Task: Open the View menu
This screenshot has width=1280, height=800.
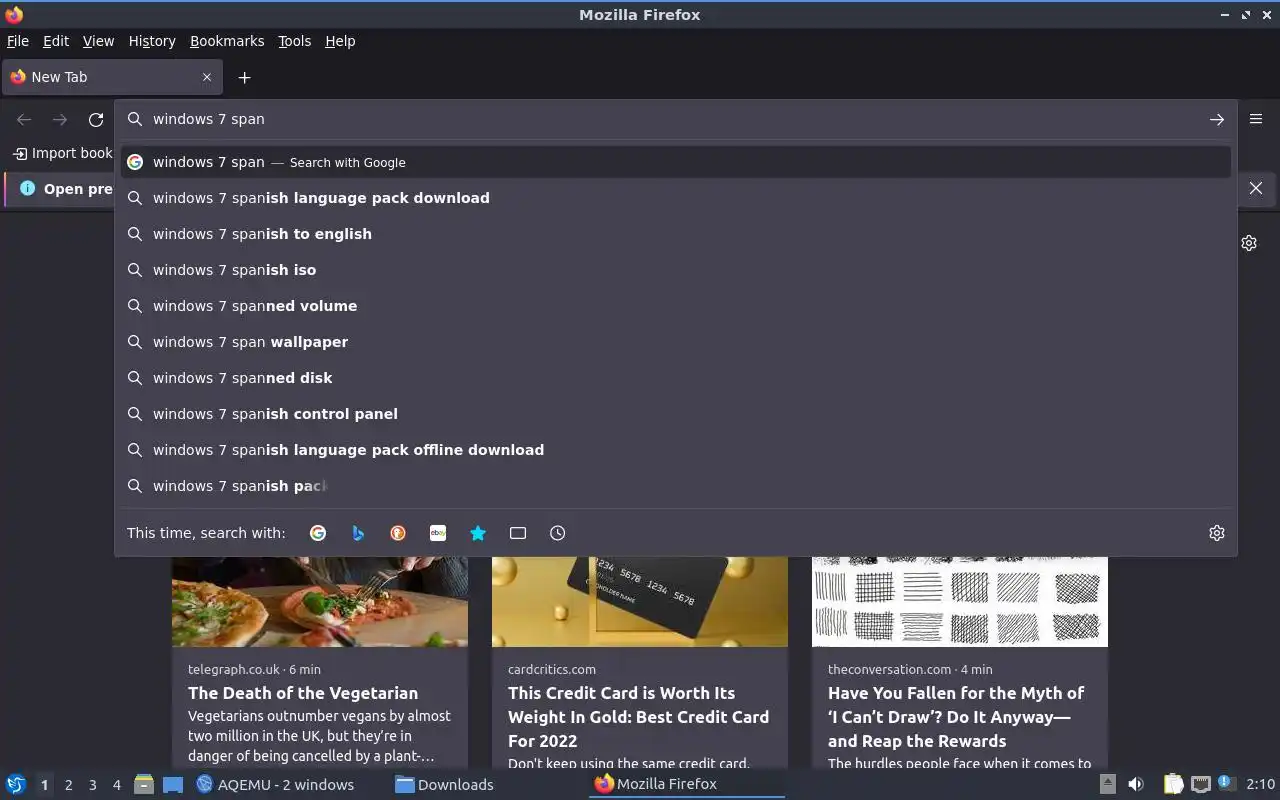Action: [98, 41]
